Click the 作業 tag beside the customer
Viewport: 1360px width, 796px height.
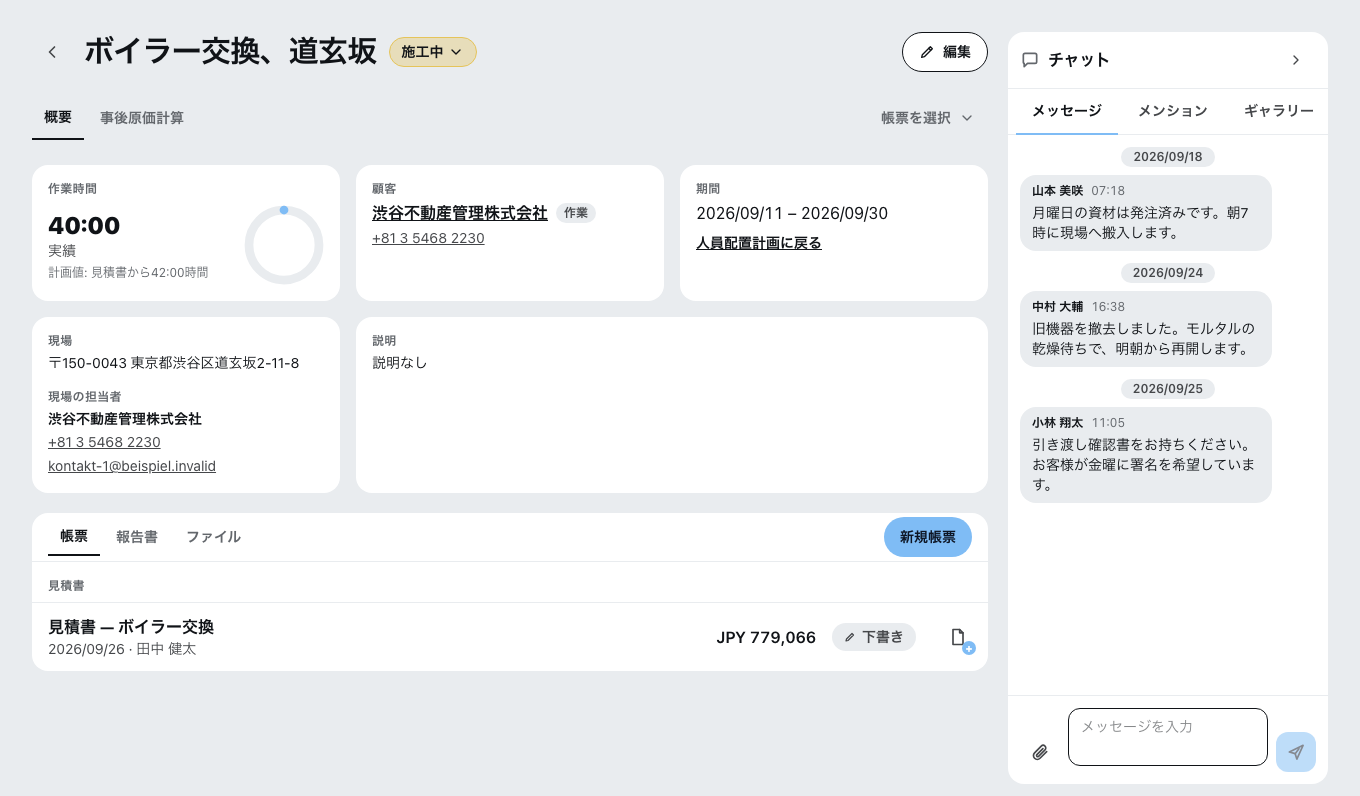click(576, 213)
